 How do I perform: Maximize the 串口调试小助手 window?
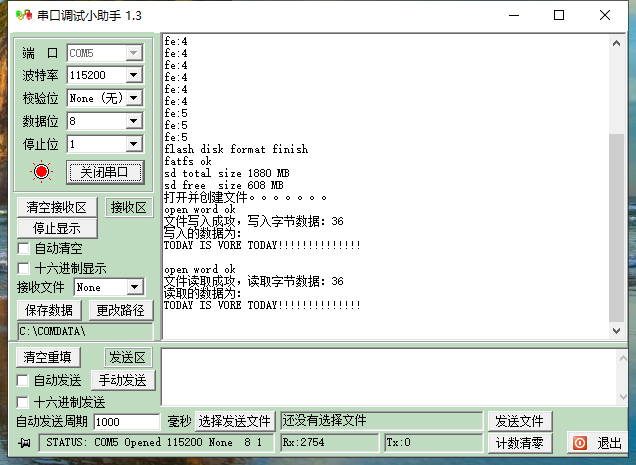[559, 15]
